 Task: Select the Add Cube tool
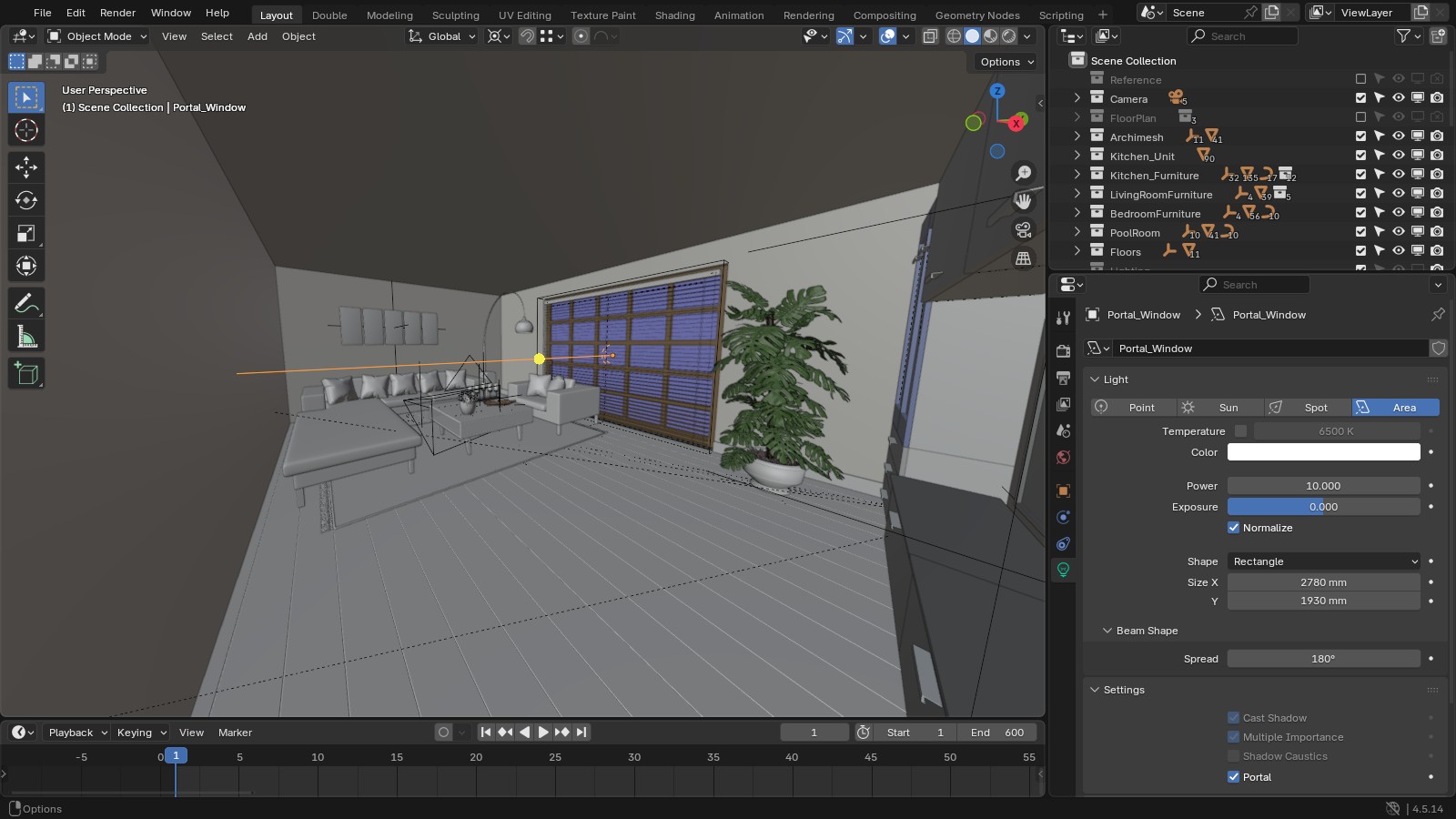tap(26, 374)
